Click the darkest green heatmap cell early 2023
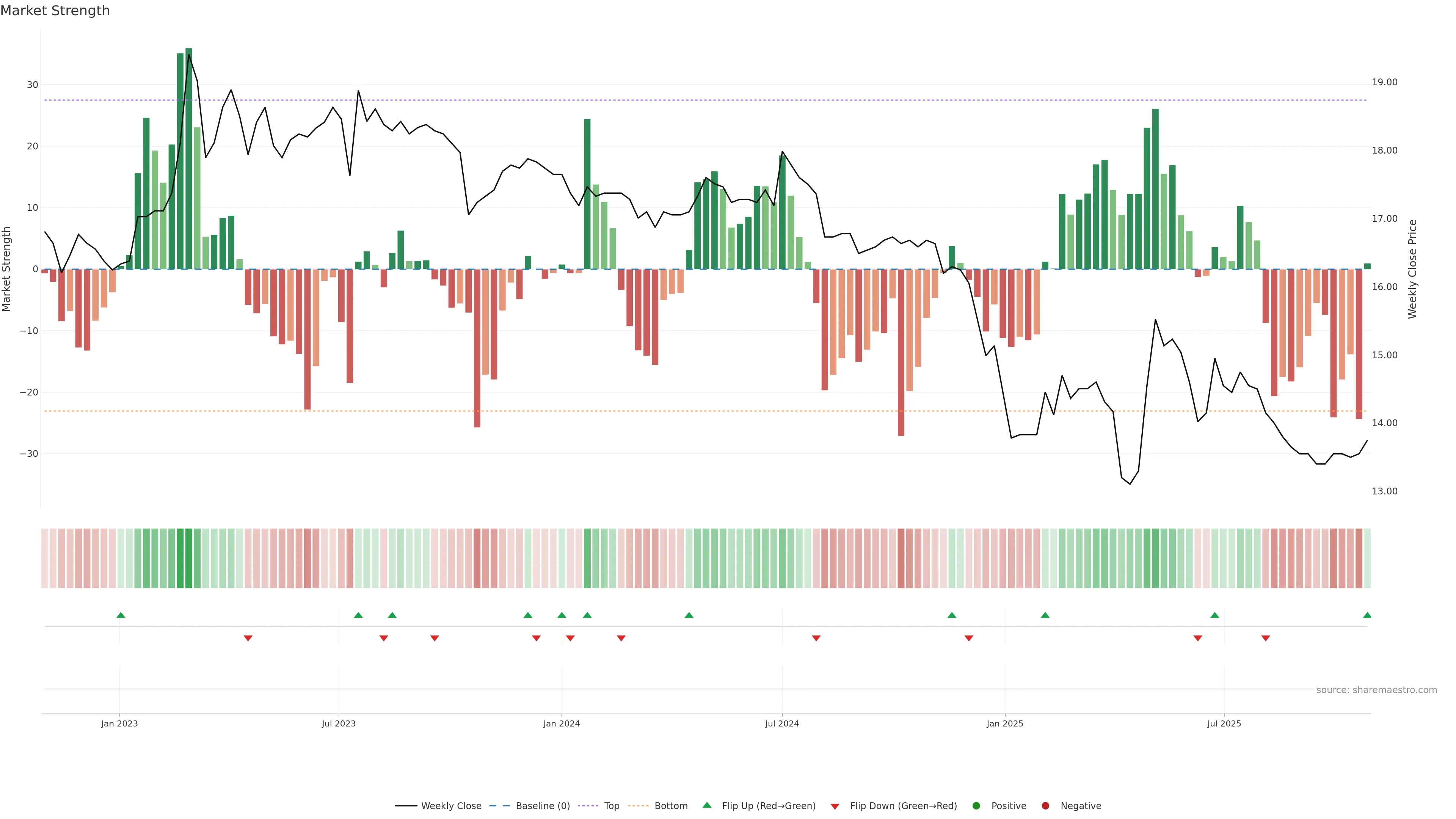1456x819 pixels. coord(188,558)
